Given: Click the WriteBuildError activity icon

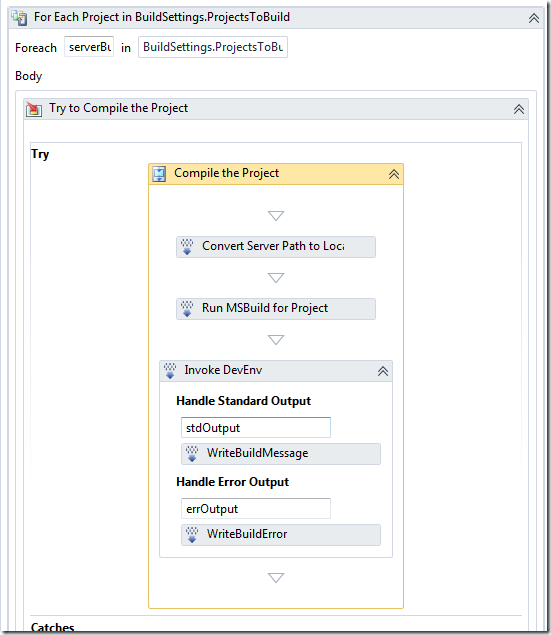Looking at the screenshot, I should click(192, 535).
